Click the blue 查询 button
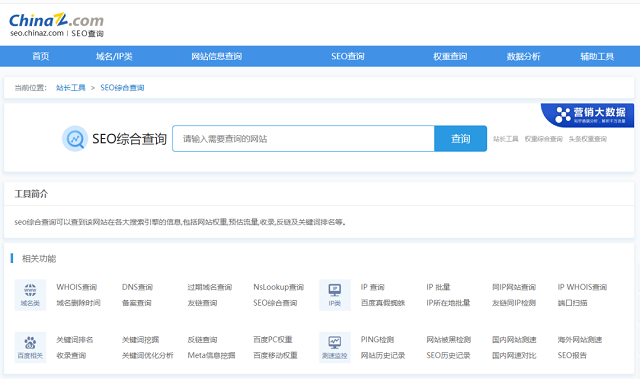 click(460, 139)
